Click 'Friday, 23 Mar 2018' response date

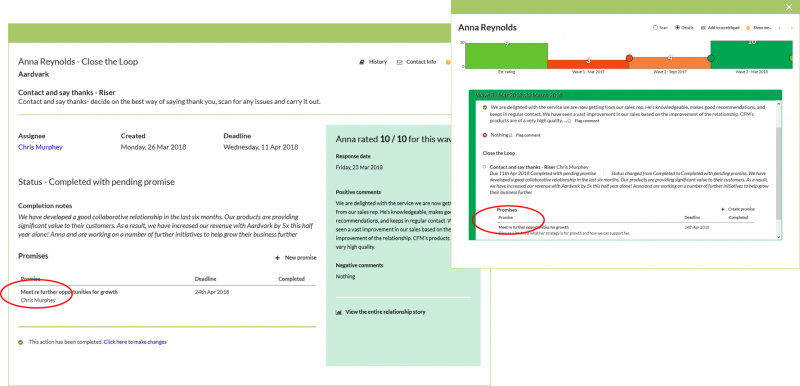coord(359,167)
